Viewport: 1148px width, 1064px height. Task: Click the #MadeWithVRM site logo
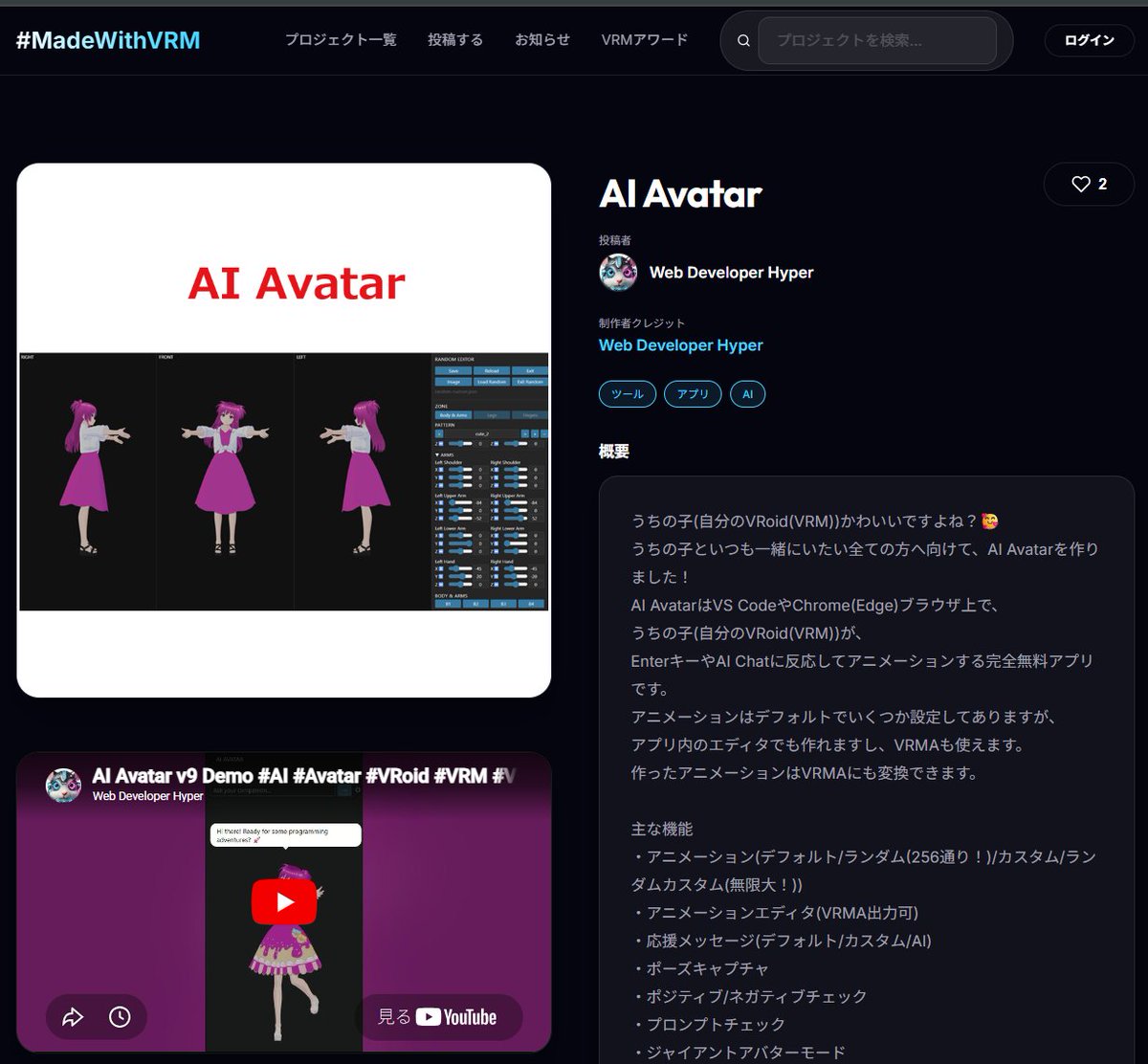(108, 40)
